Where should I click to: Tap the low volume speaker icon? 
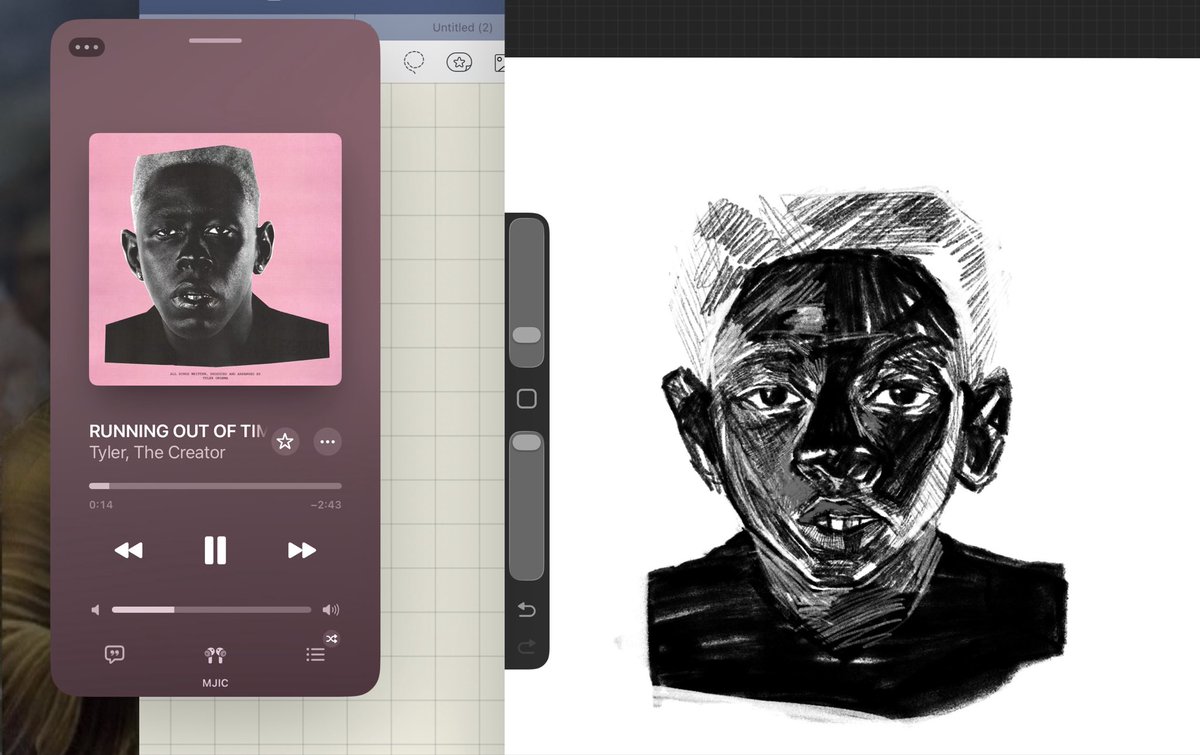click(x=96, y=609)
